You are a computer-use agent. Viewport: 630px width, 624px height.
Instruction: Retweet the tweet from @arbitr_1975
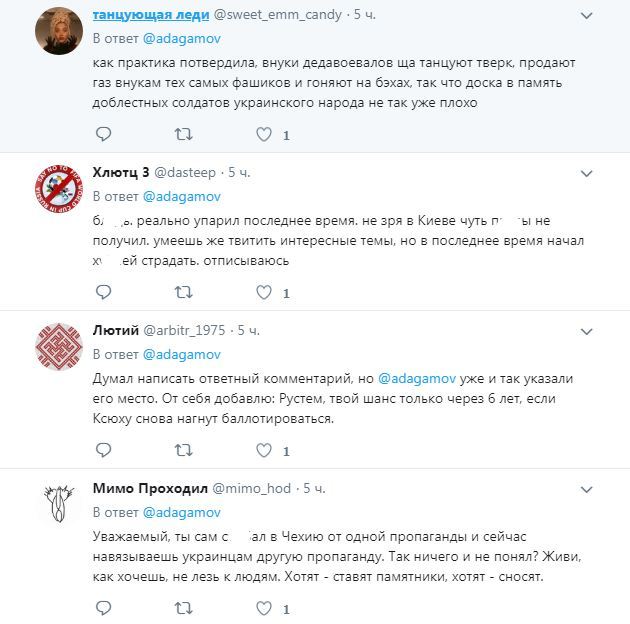(x=183, y=450)
